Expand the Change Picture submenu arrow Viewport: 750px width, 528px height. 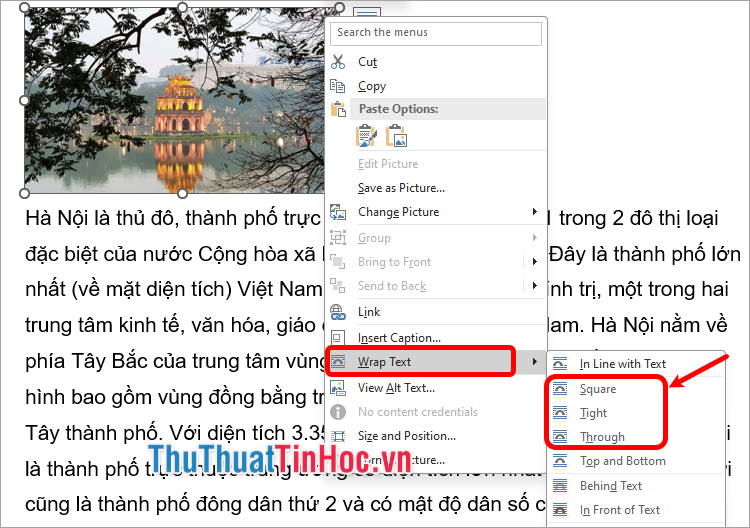tap(534, 211)
